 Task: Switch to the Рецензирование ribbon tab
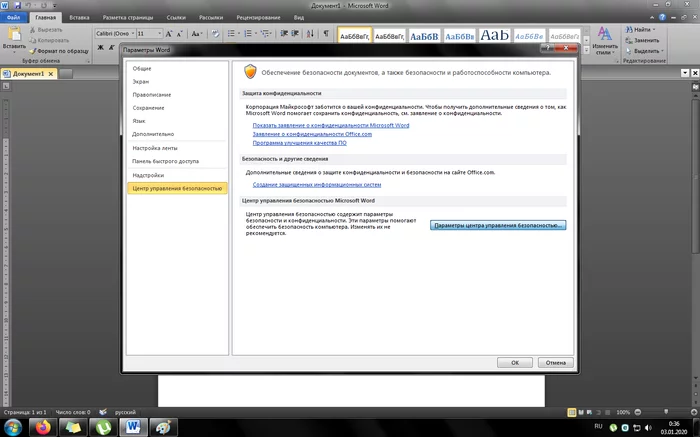point(258,17)
